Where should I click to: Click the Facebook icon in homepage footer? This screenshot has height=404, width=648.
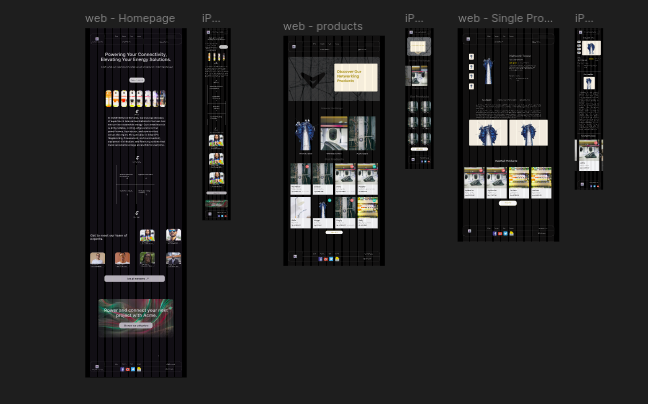[x=122, y=369]
